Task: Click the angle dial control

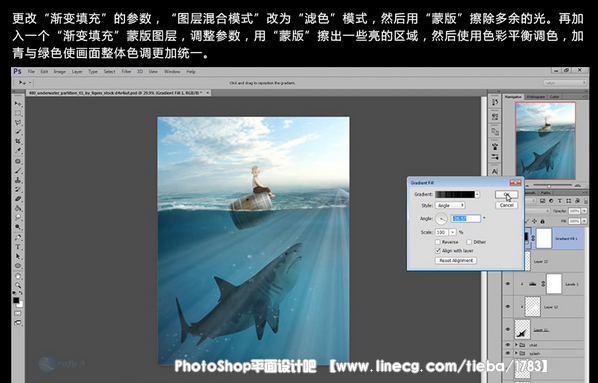Action: (x=441, y=219)
